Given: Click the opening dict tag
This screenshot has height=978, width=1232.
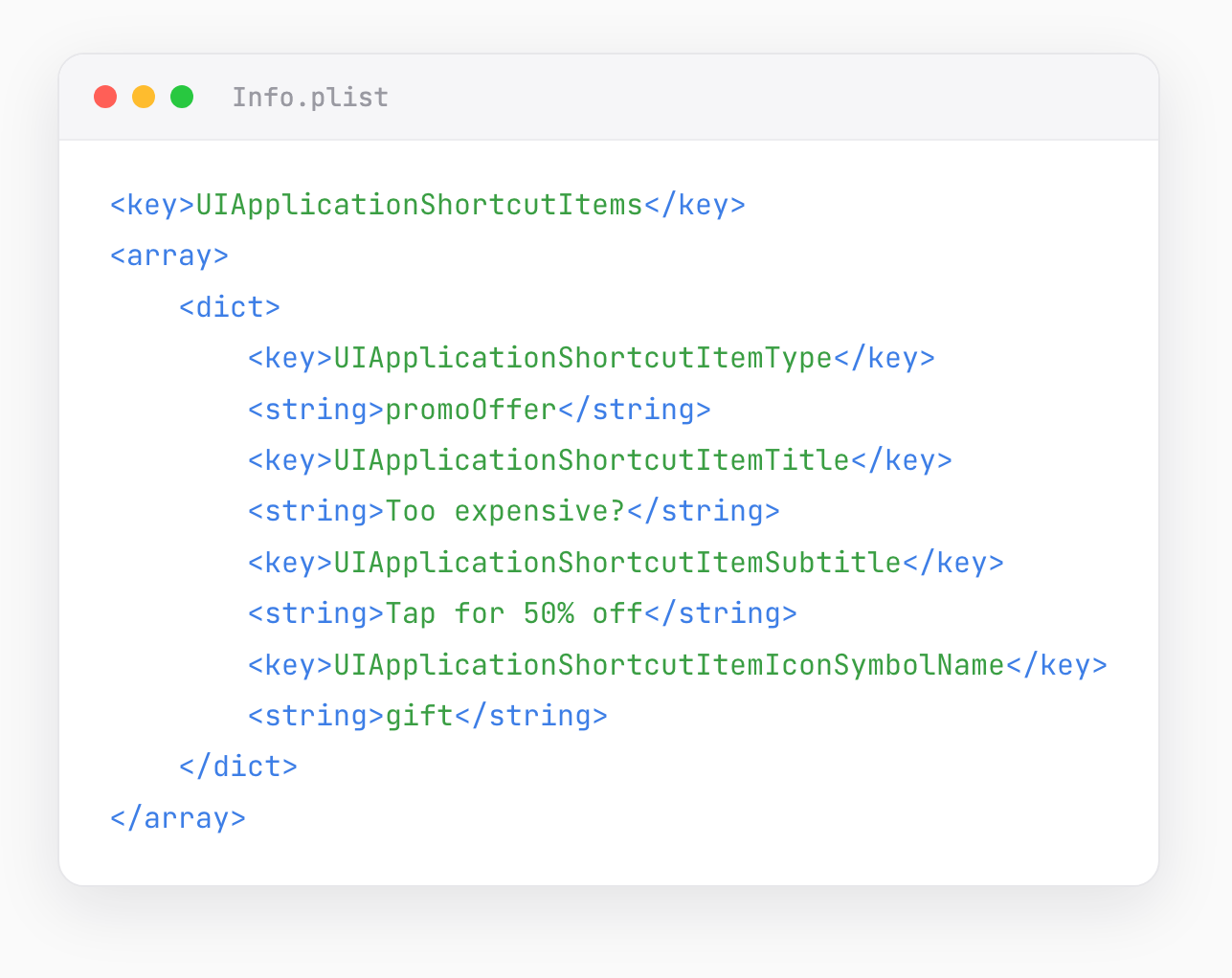Looking at the screenshot, I should [x=230, y=307].
